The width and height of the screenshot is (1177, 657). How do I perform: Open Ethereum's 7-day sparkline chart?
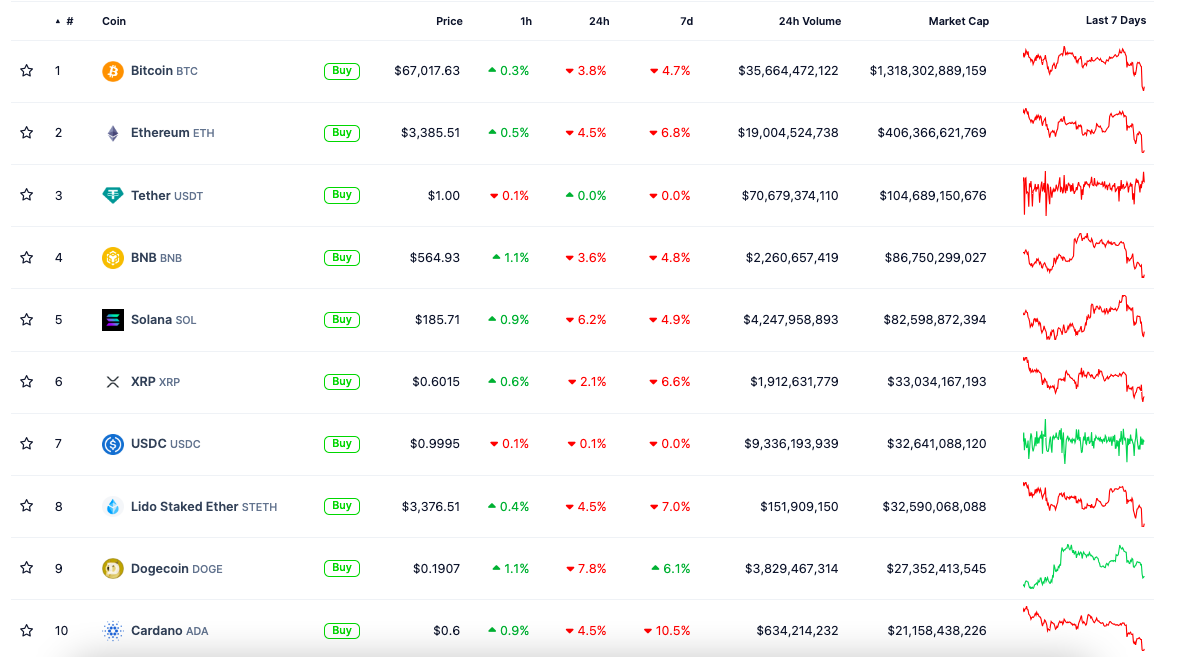(x=1083, y=131)
